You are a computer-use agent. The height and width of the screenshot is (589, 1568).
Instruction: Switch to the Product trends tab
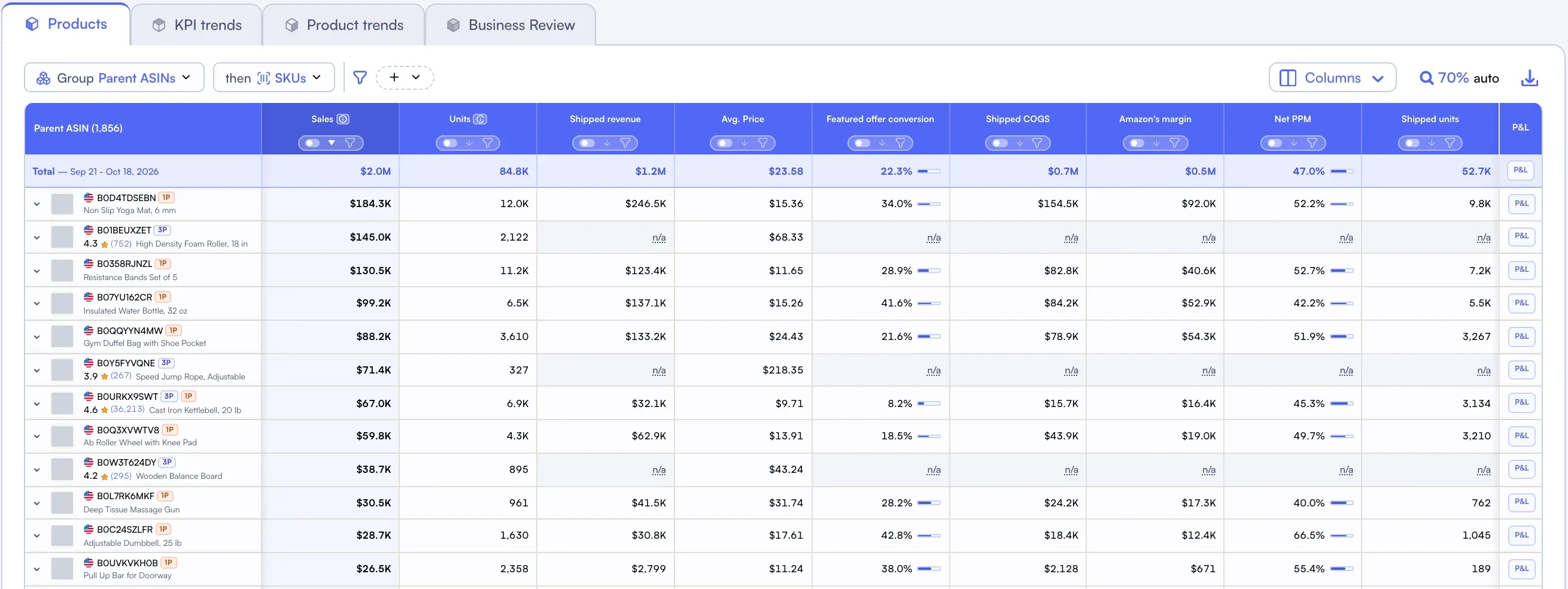click(344, 25)
